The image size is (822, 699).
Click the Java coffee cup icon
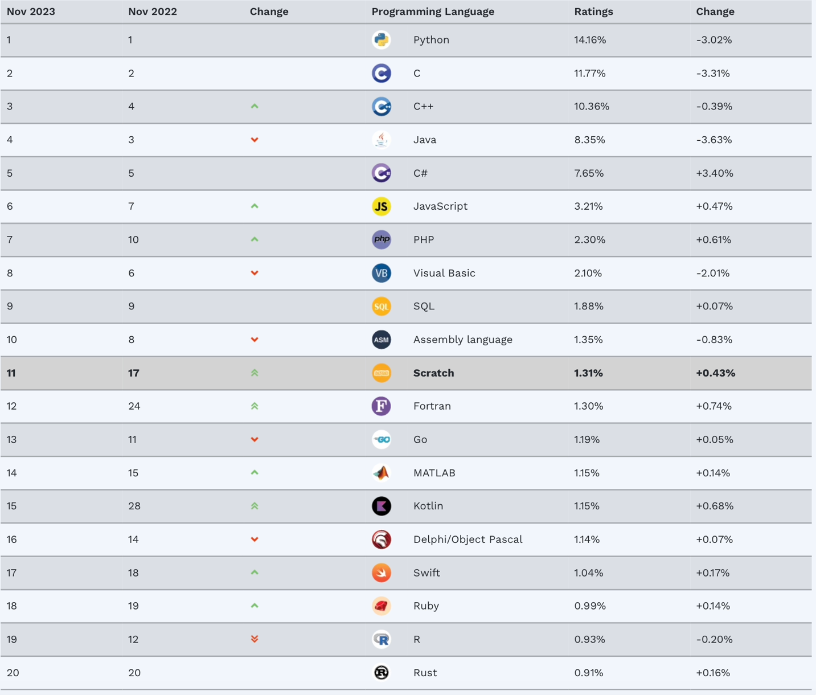(381, 140)
